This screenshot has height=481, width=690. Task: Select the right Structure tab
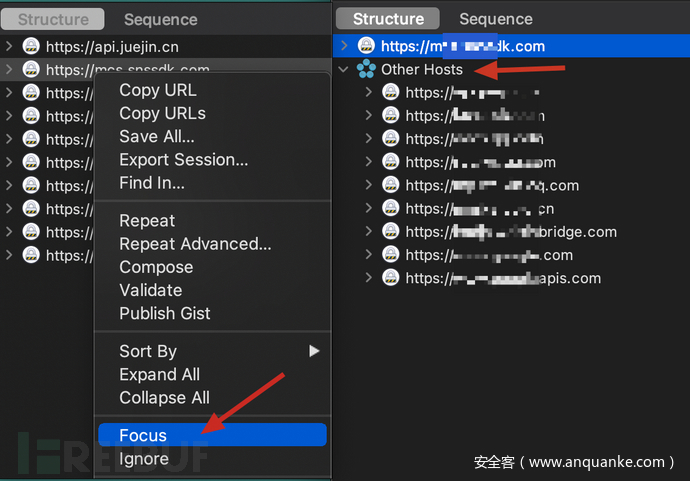pos(388,19)
